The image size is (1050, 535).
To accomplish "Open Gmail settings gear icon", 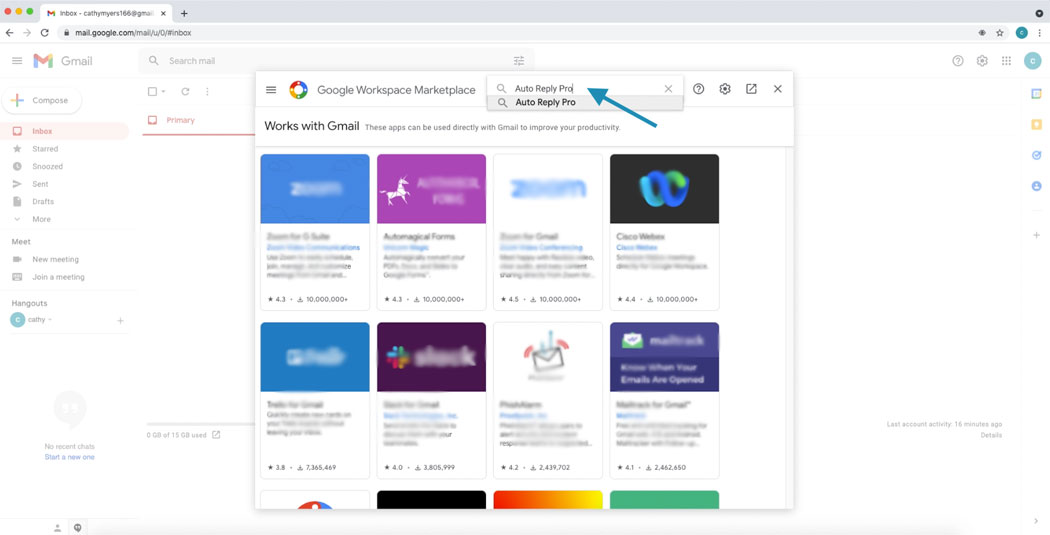I will (982, 61).
